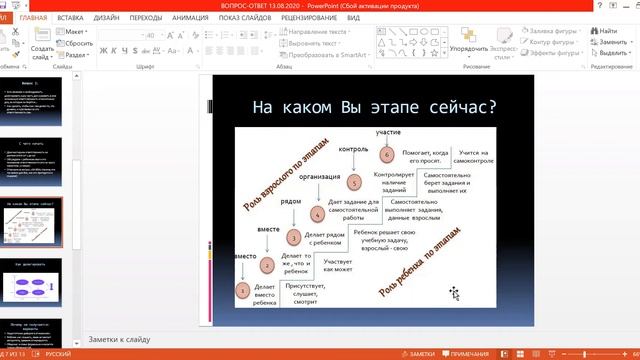Select the arrow line shape in gallery
Screen dimensions: 640x360
pyautogui.click(x=403, y=31)
